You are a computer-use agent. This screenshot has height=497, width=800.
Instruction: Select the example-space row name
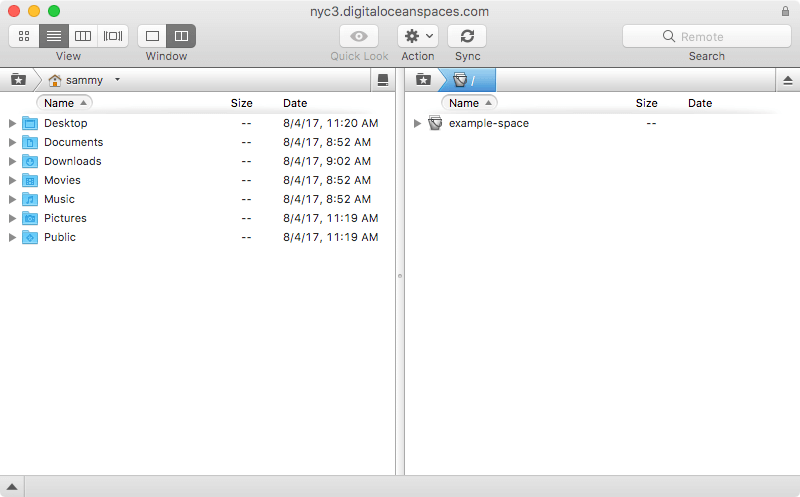tap(489, 123)
